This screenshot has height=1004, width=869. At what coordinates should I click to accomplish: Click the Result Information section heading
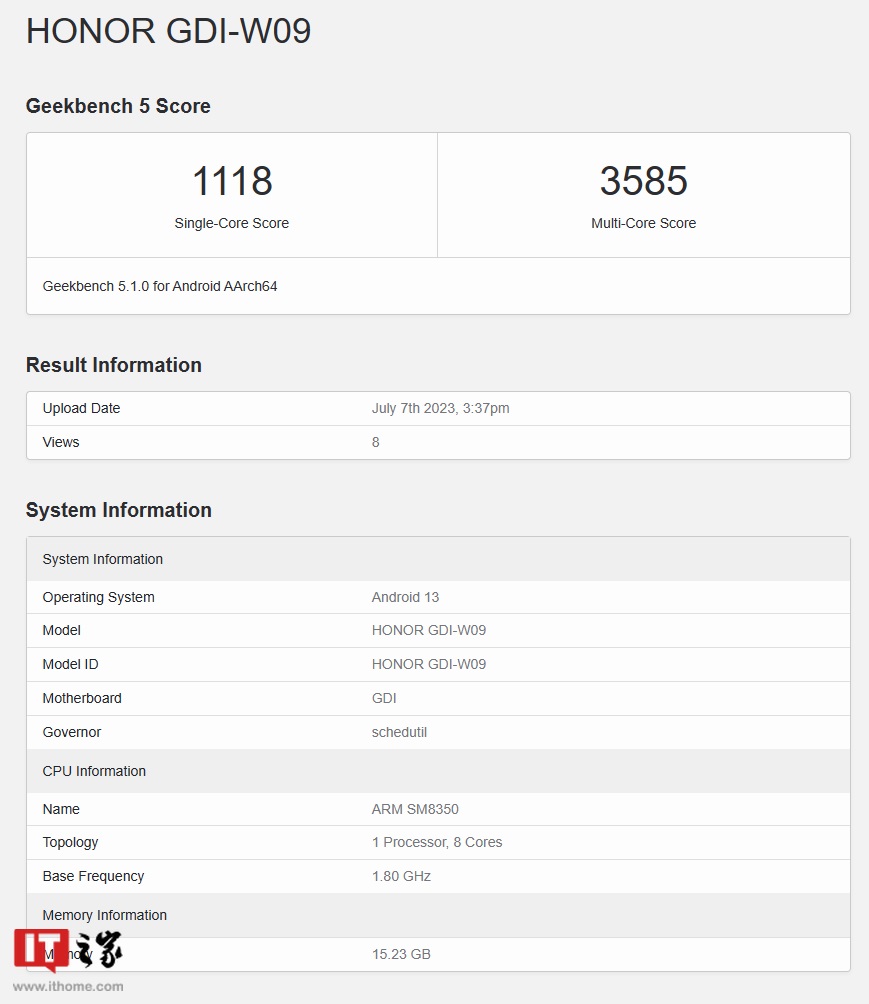pyautogui.click(x=113, y=365)
